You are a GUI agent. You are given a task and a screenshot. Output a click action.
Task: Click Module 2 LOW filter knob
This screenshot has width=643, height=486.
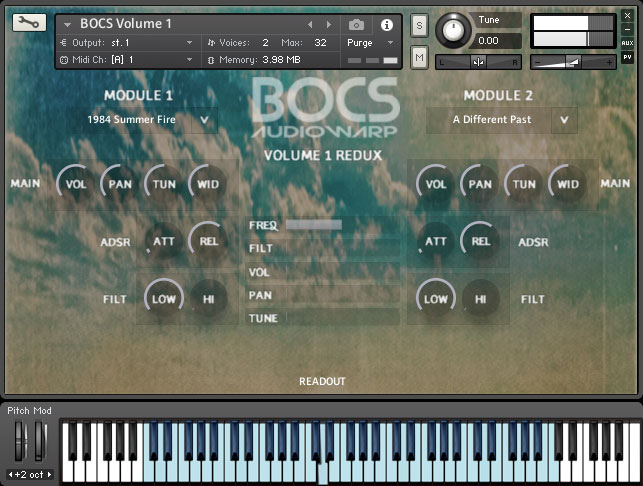click(436, 299)
